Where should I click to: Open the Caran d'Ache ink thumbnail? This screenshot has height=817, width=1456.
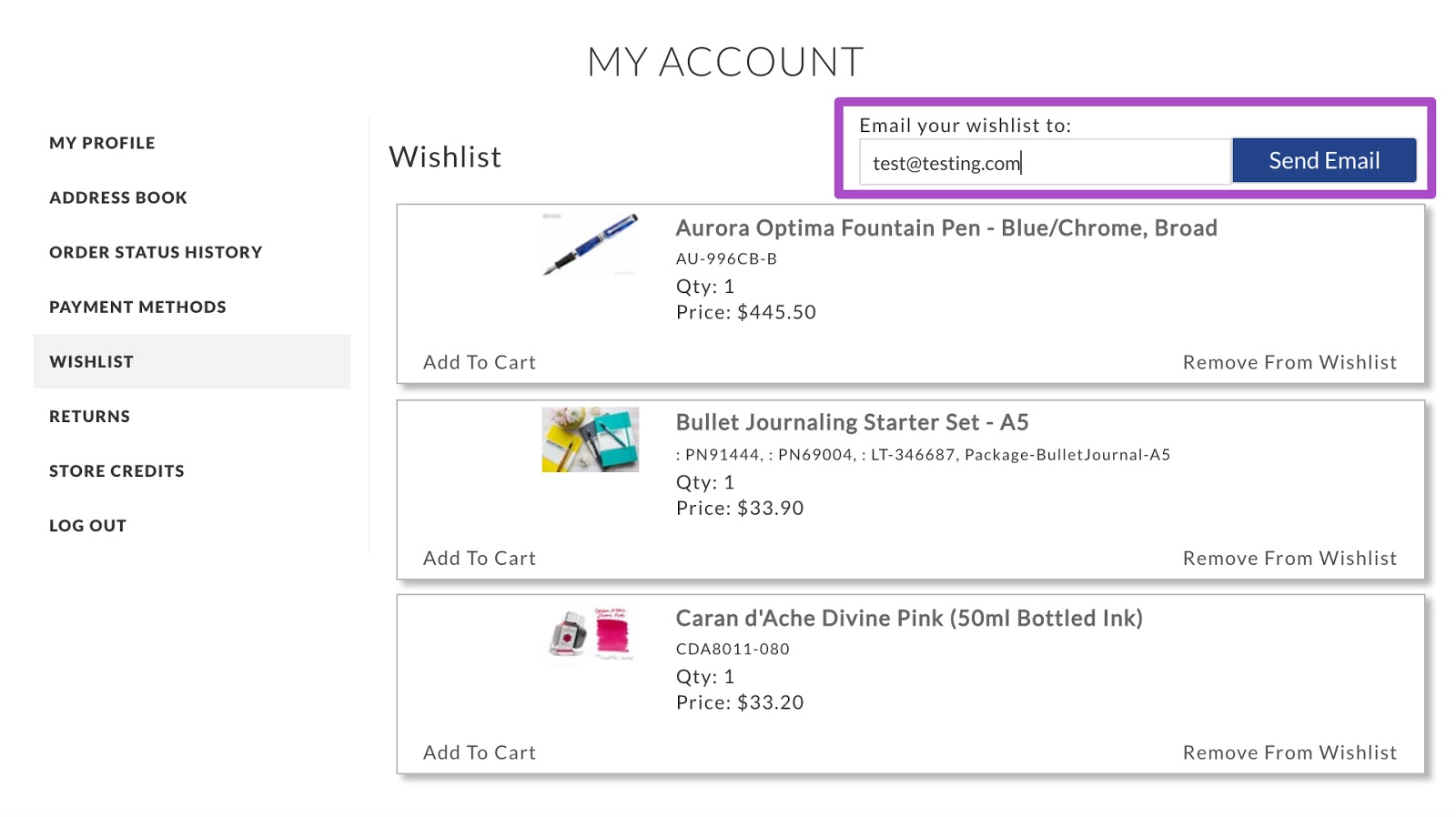tap(591, 634)
